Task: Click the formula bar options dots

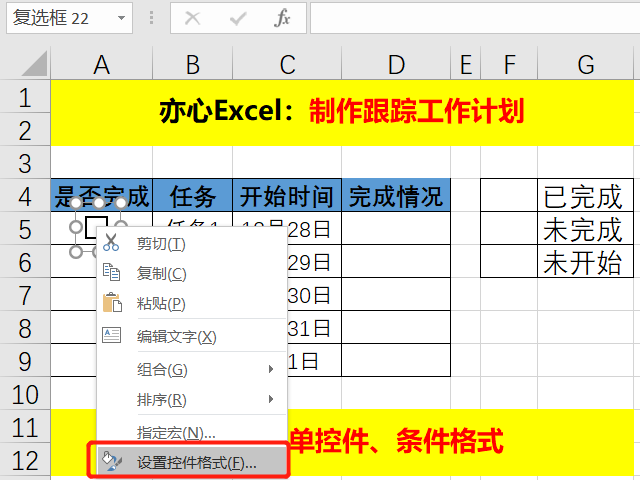Action: [x=151, y=18]
